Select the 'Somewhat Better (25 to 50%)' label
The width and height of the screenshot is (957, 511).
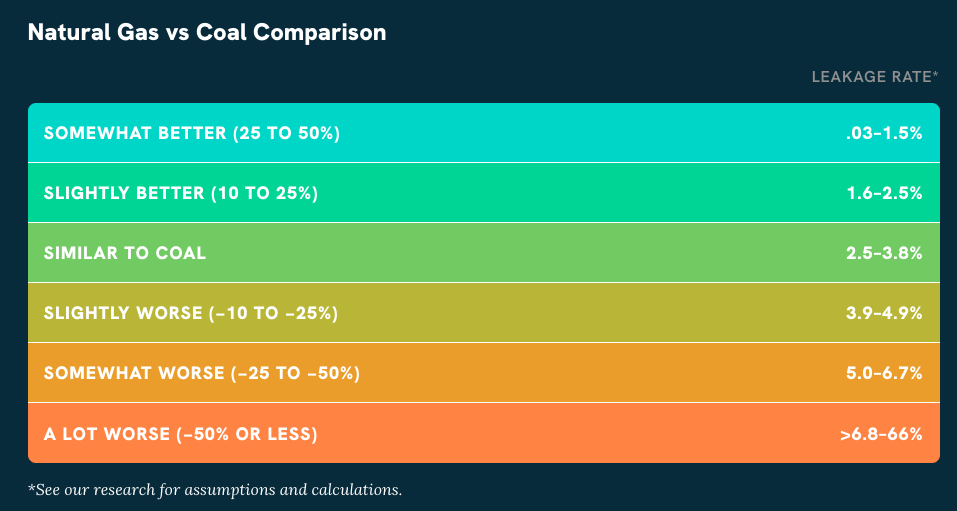coord(192,133)
